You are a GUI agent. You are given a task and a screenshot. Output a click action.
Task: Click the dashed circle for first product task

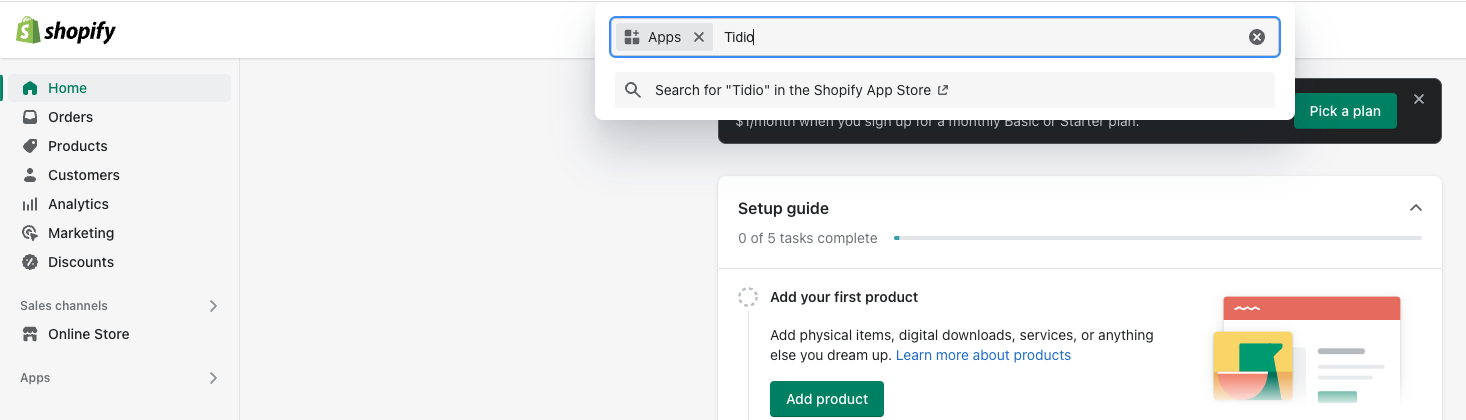point(748,297)
